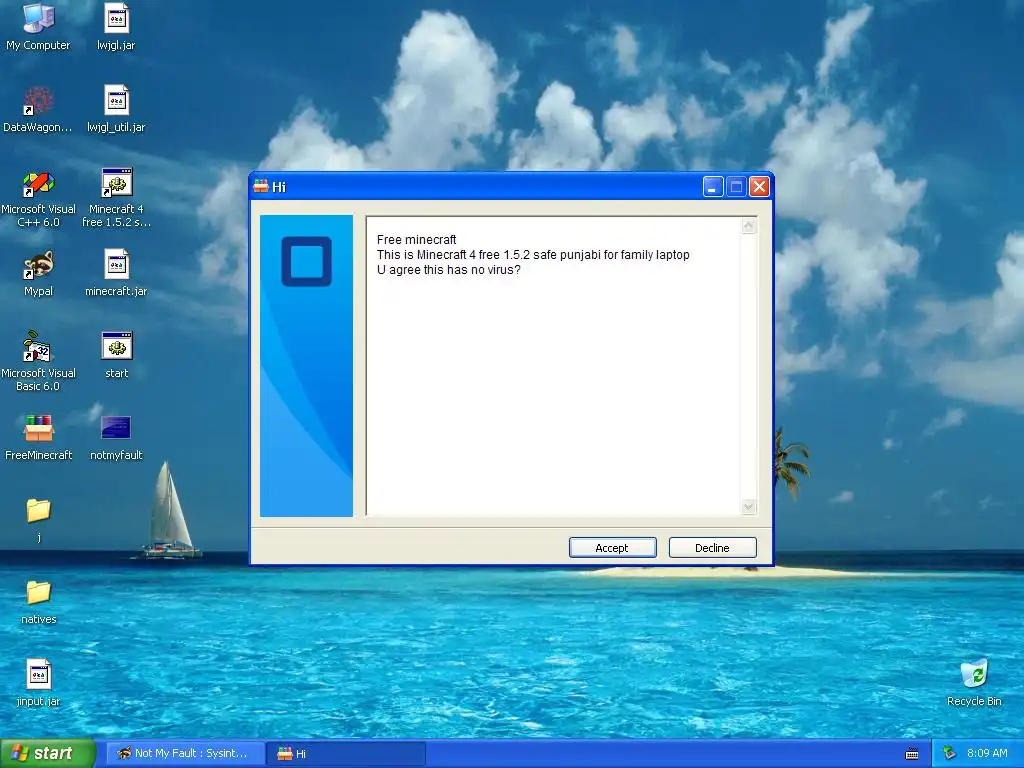The width and height of the screenshot is (1024, 768).
Task: Click the on-screen keyboard tray icon
Action: (x=912, y=754)
